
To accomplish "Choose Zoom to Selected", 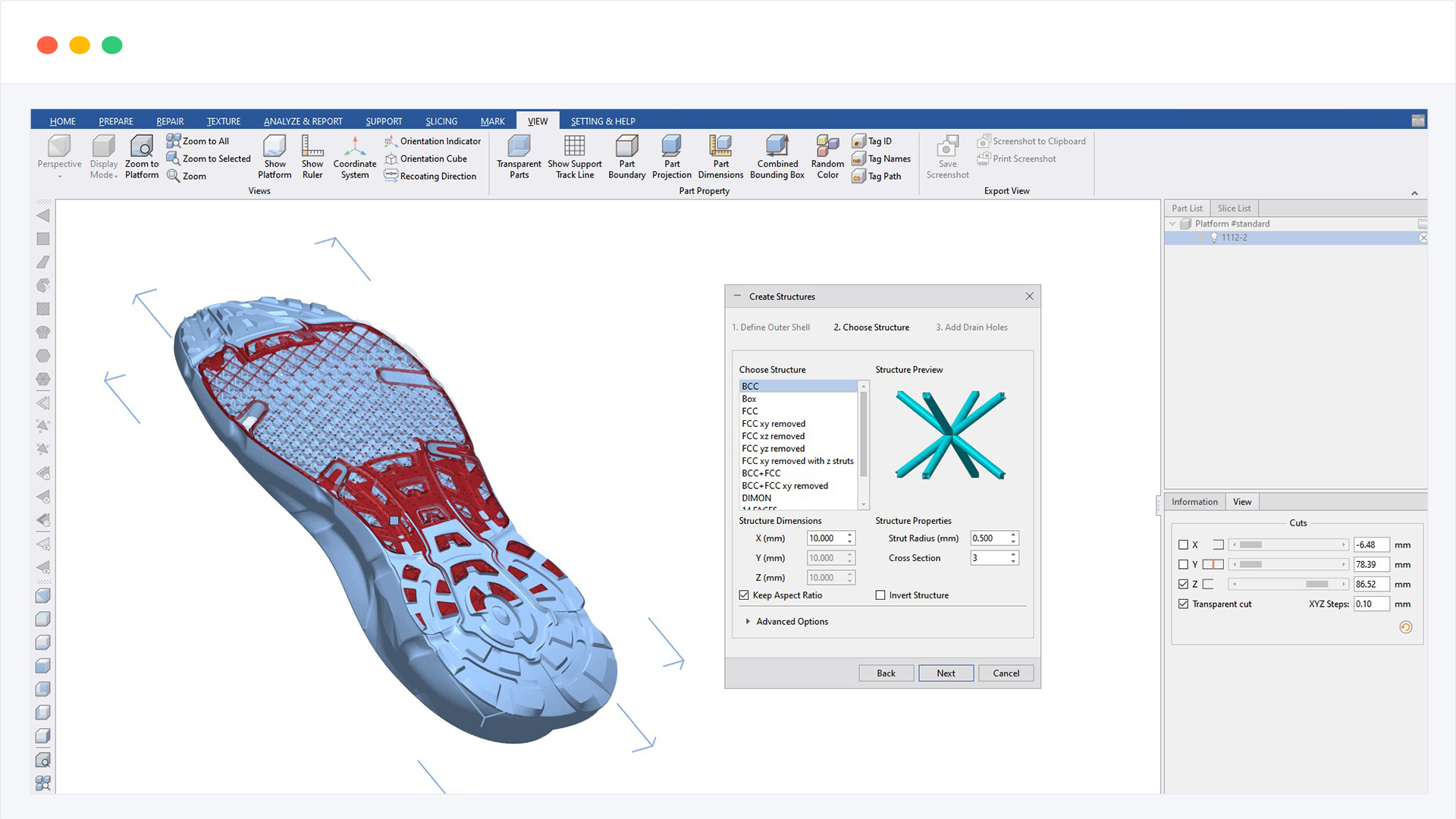I will click(209, 158).
